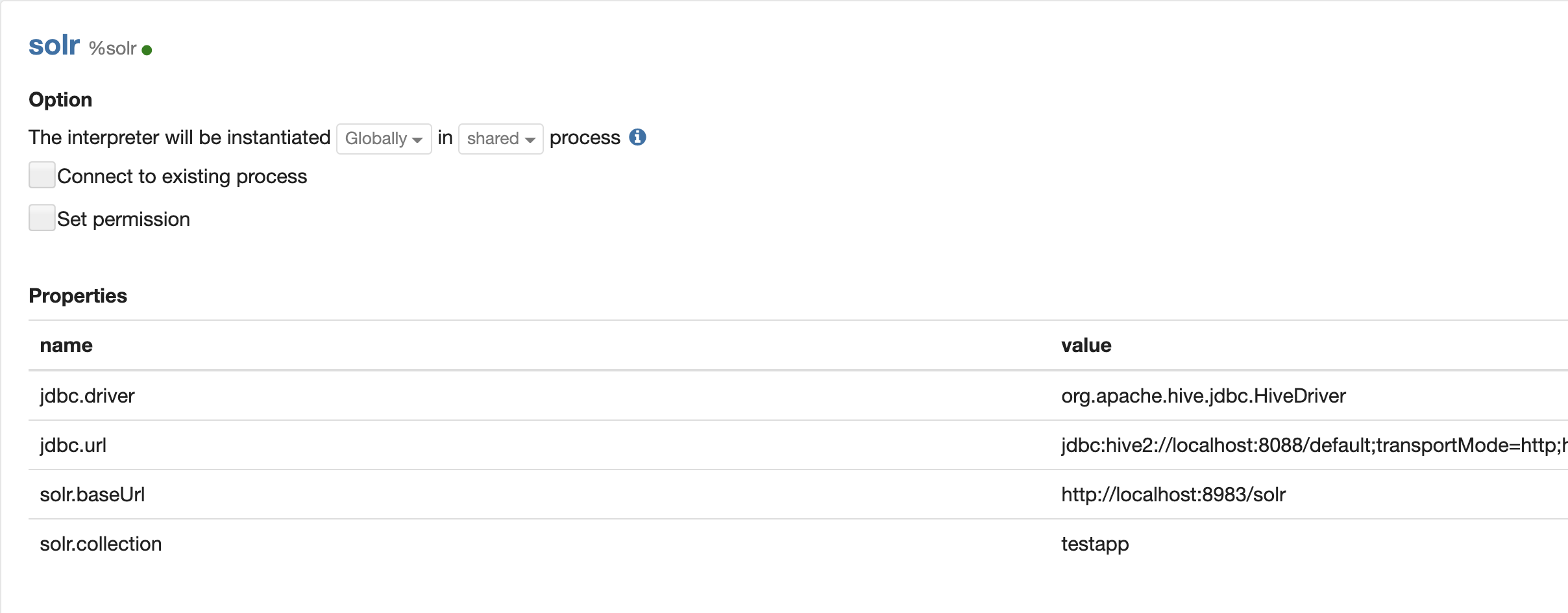Tick the Set permission checkbox
Image resolution: width=1568 pixels, height=613 pixels.
coord(42,218)
